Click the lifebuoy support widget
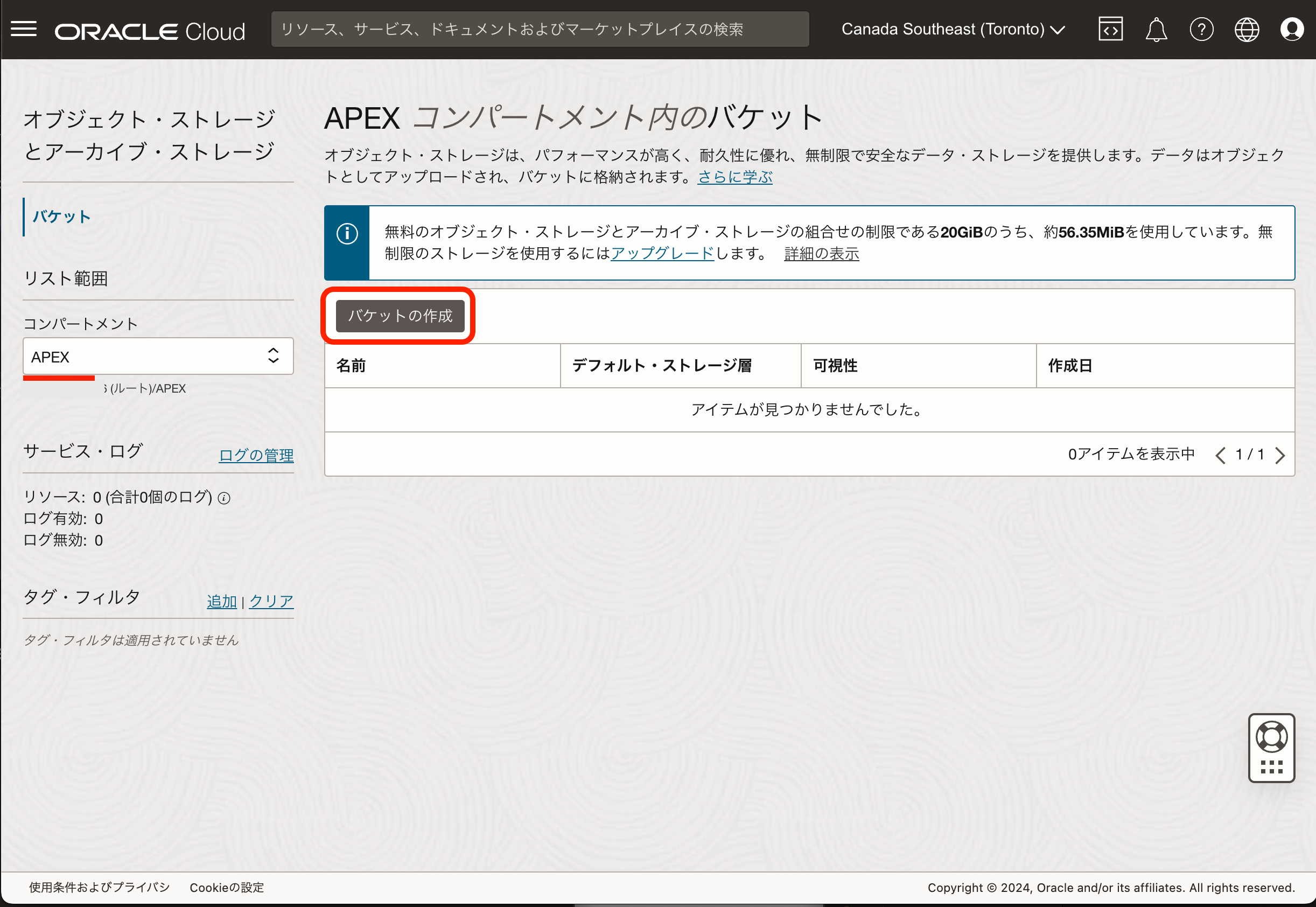This screenshot has height=907, width=1316. [x=1271, y=737]
